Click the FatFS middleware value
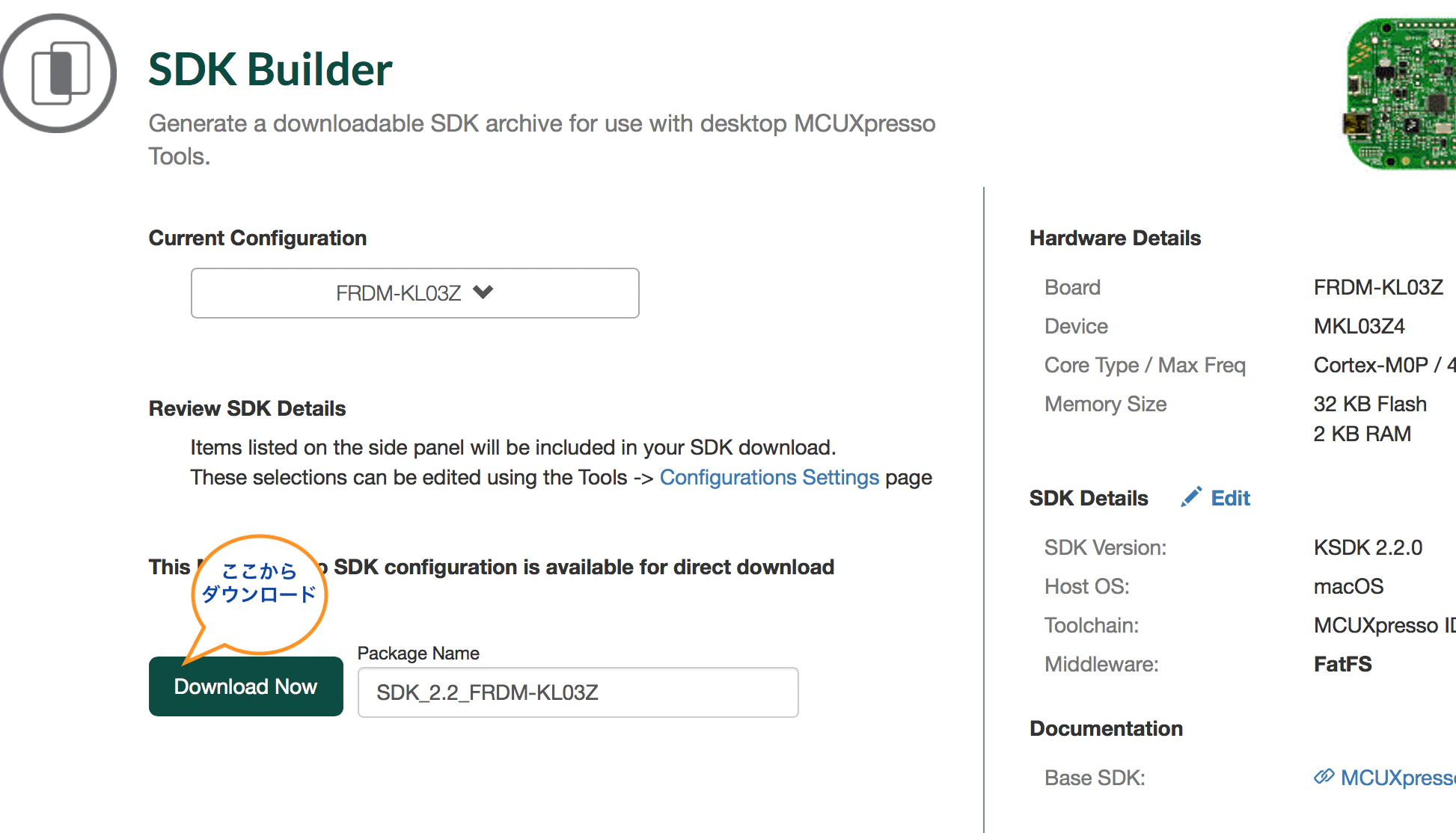The width and height of the screenshot is (1456, 833). (x=1342, y=664)
